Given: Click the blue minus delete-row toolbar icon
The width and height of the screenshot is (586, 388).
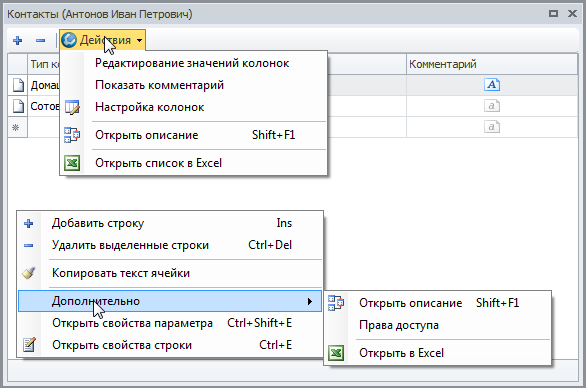Looking at the screenshot, I should point(40,40).
